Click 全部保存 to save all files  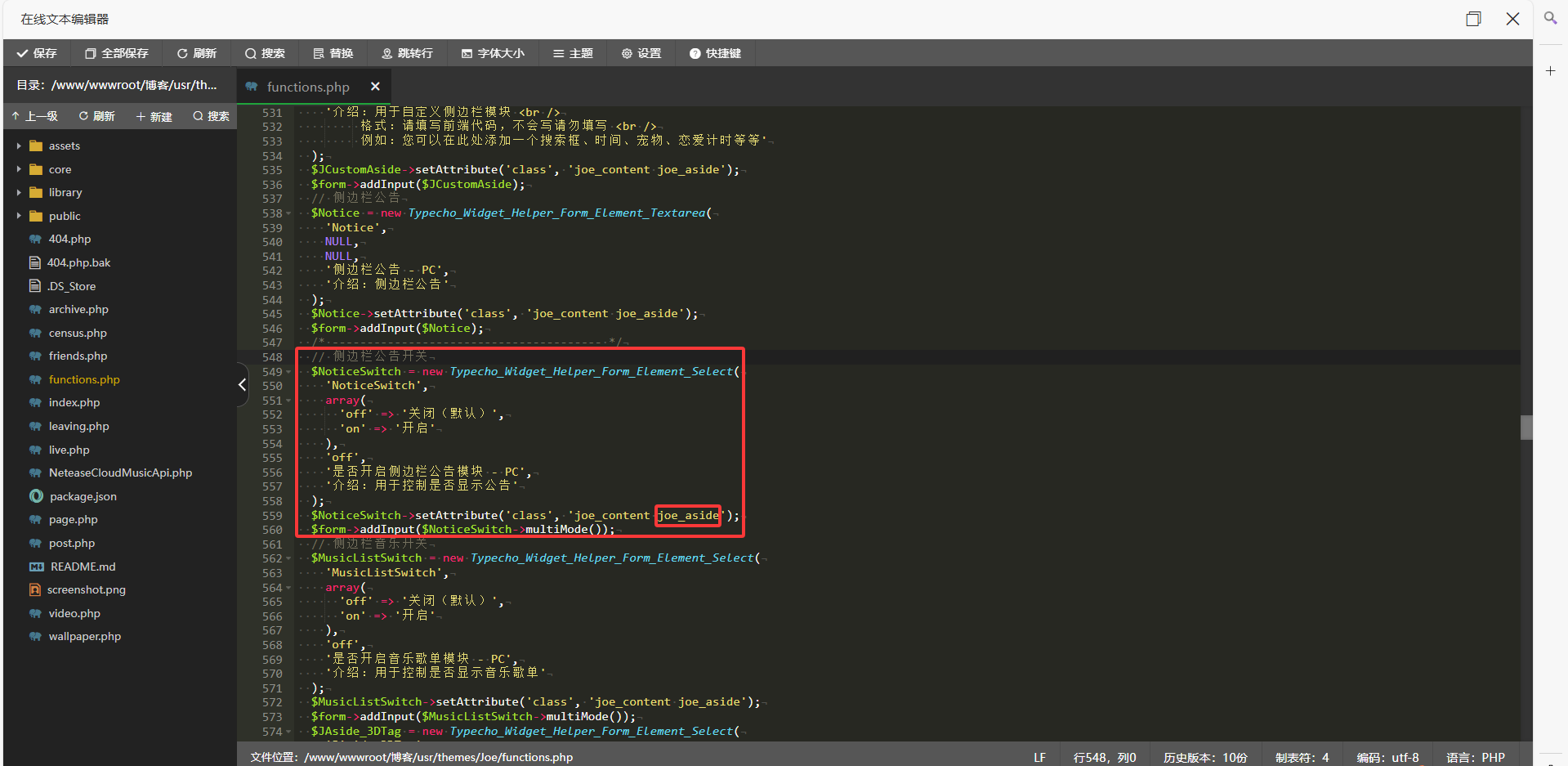(116, 53)
